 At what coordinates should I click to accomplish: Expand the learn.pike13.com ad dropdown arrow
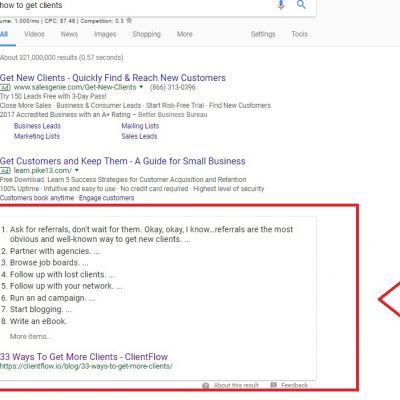click(77, 170)
